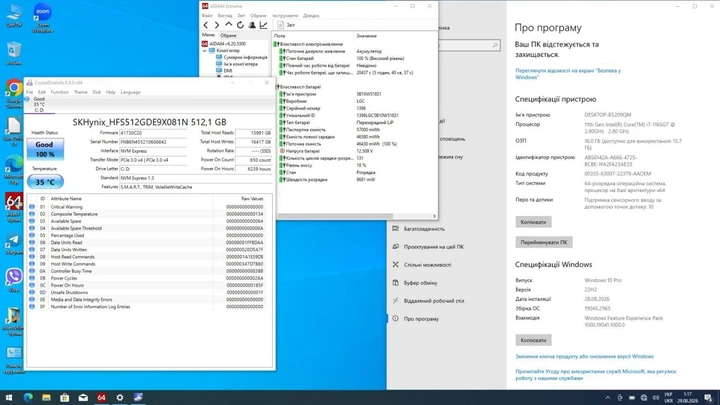Open AIDA64 Інструменти menu
The width and height of the screenshot is (720, 405).
pos(285,16)
